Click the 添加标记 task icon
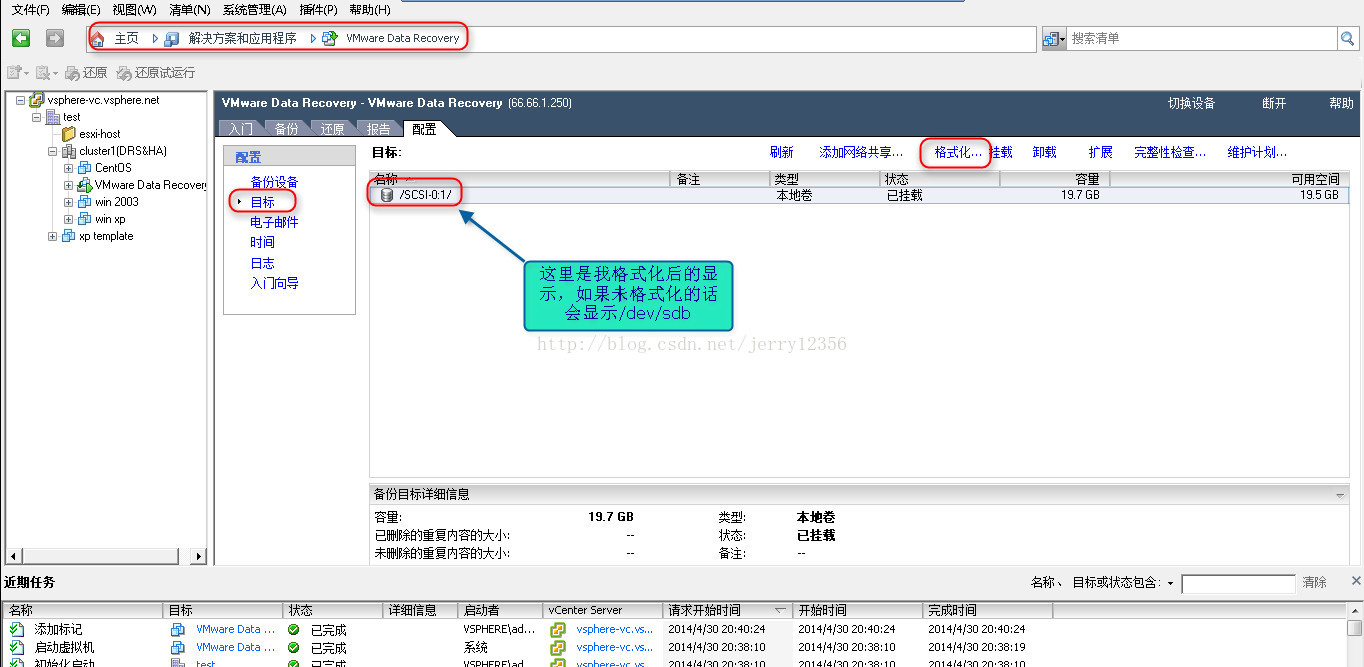Viewport: 1364px width, 667px height. (16, 629)
